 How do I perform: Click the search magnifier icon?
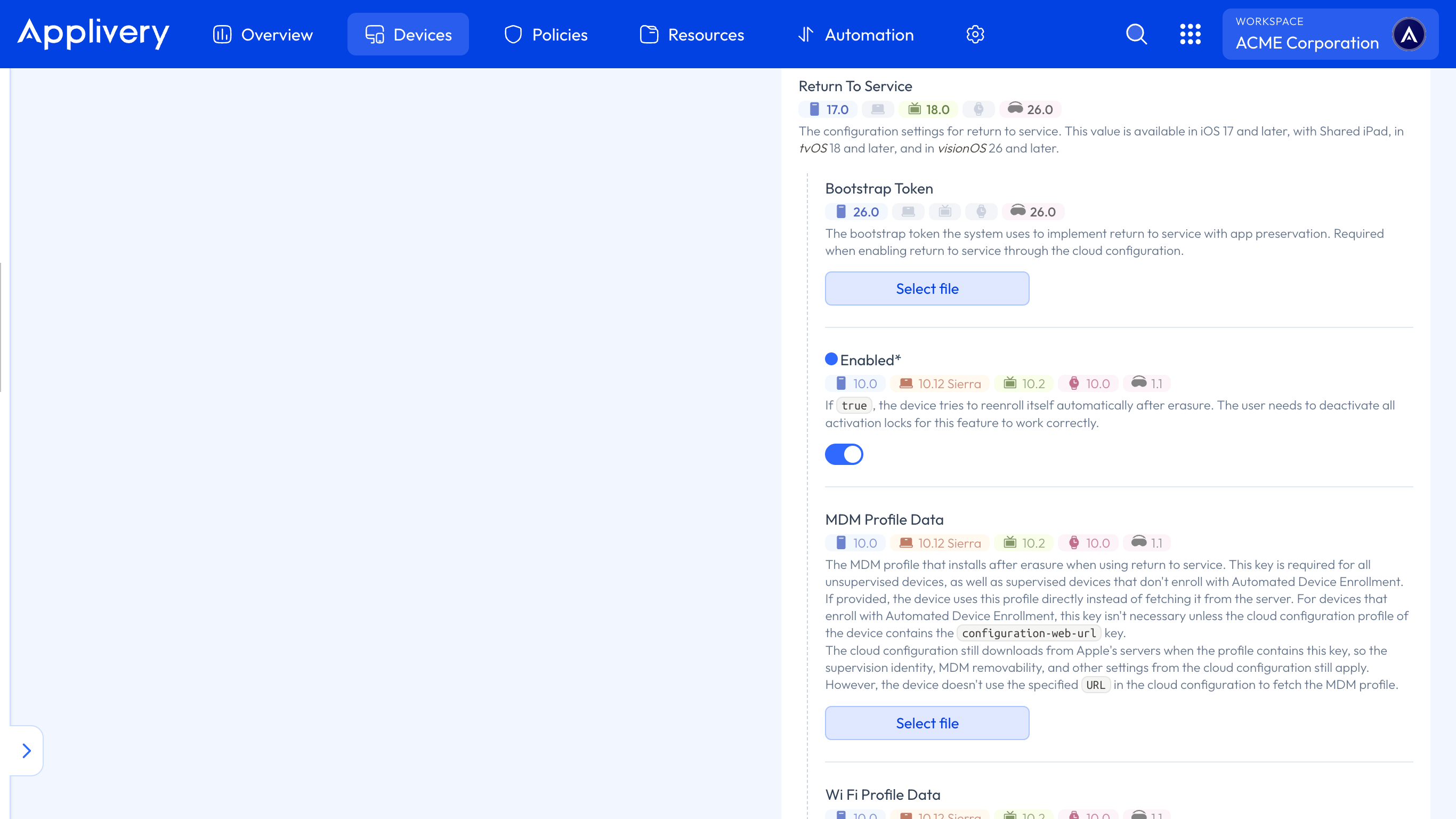coord(1136,35)
